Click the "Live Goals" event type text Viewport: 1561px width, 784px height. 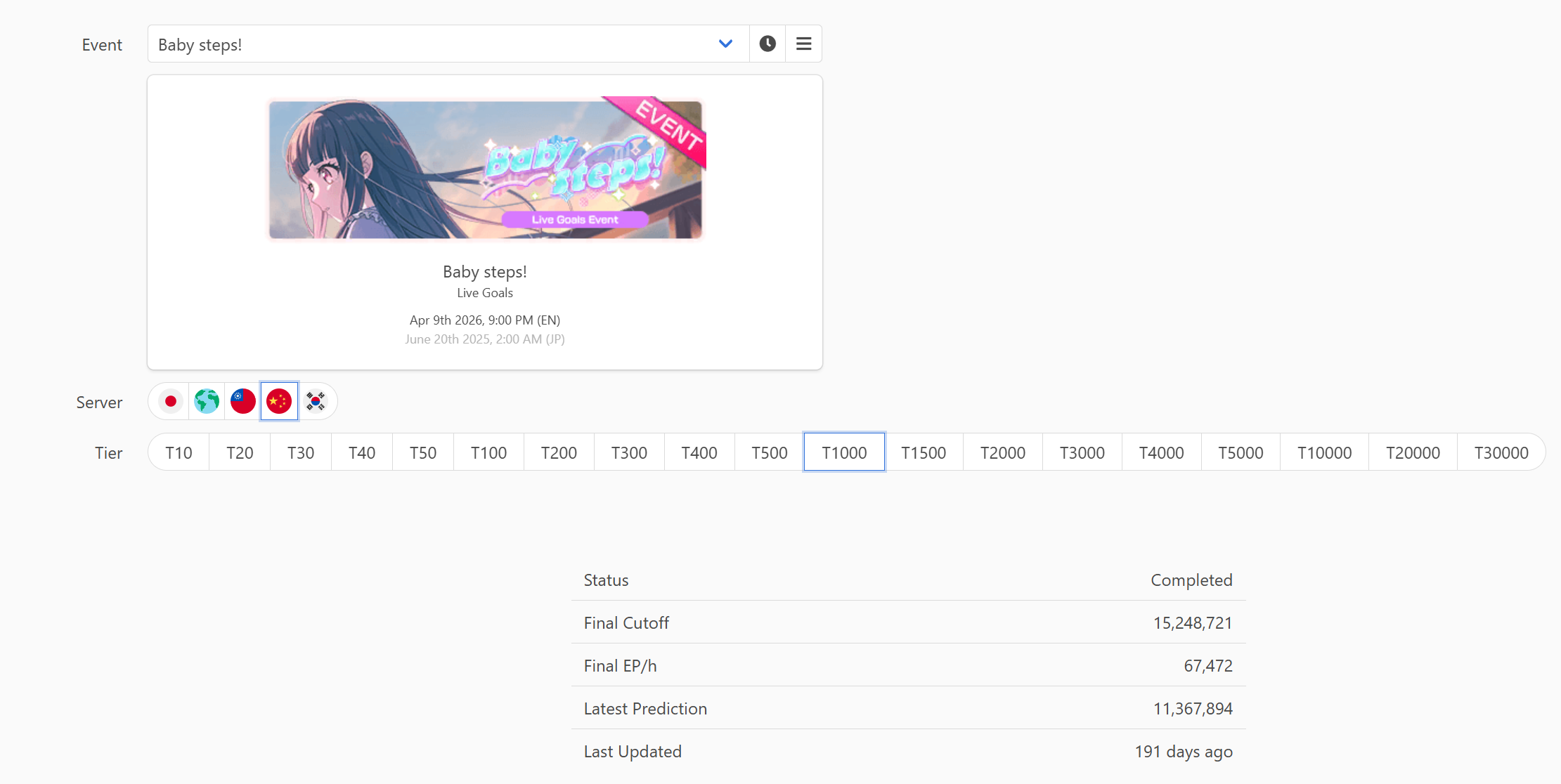pos(485,293)
